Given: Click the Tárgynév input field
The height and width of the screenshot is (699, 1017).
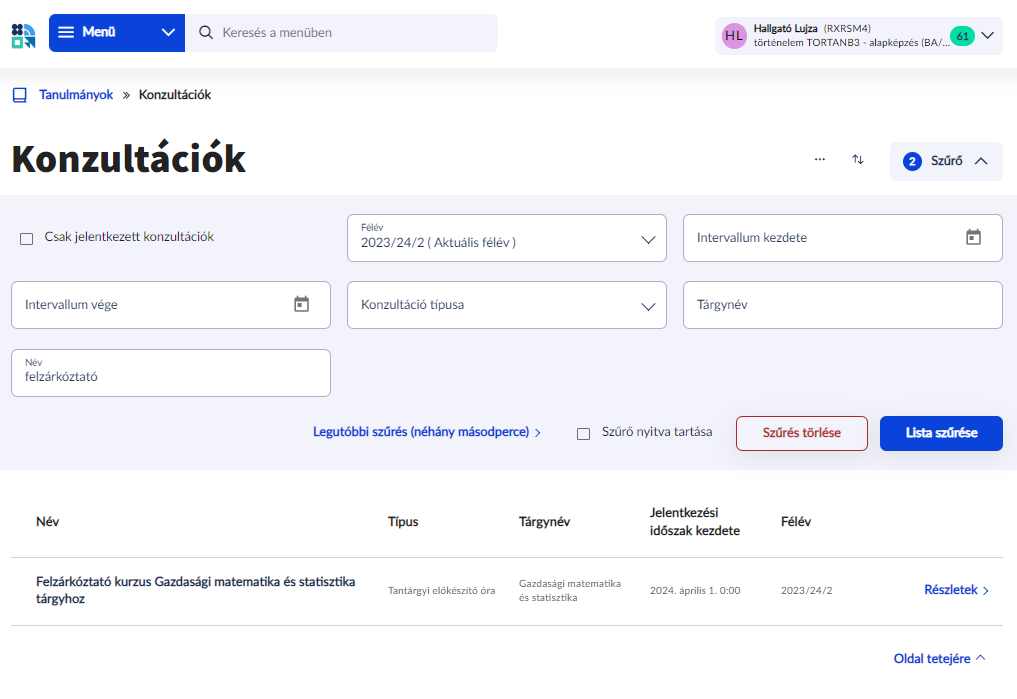Looking at the screenshot, I should click(842, 305).
